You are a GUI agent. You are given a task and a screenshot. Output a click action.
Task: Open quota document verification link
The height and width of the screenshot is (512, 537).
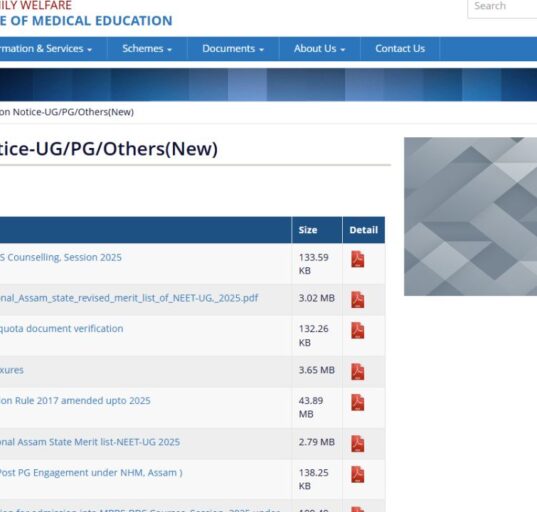(61, 328)
